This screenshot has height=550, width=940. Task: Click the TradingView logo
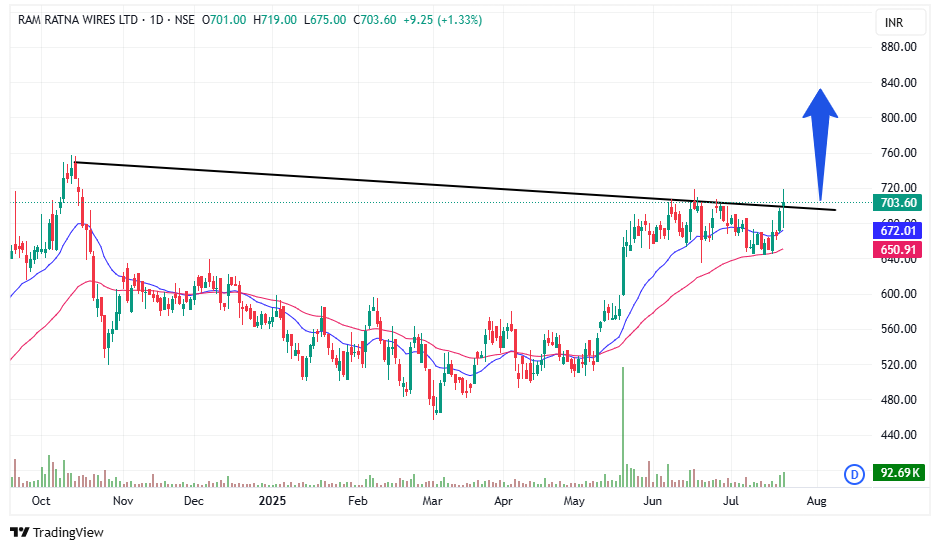click(57, 532)
